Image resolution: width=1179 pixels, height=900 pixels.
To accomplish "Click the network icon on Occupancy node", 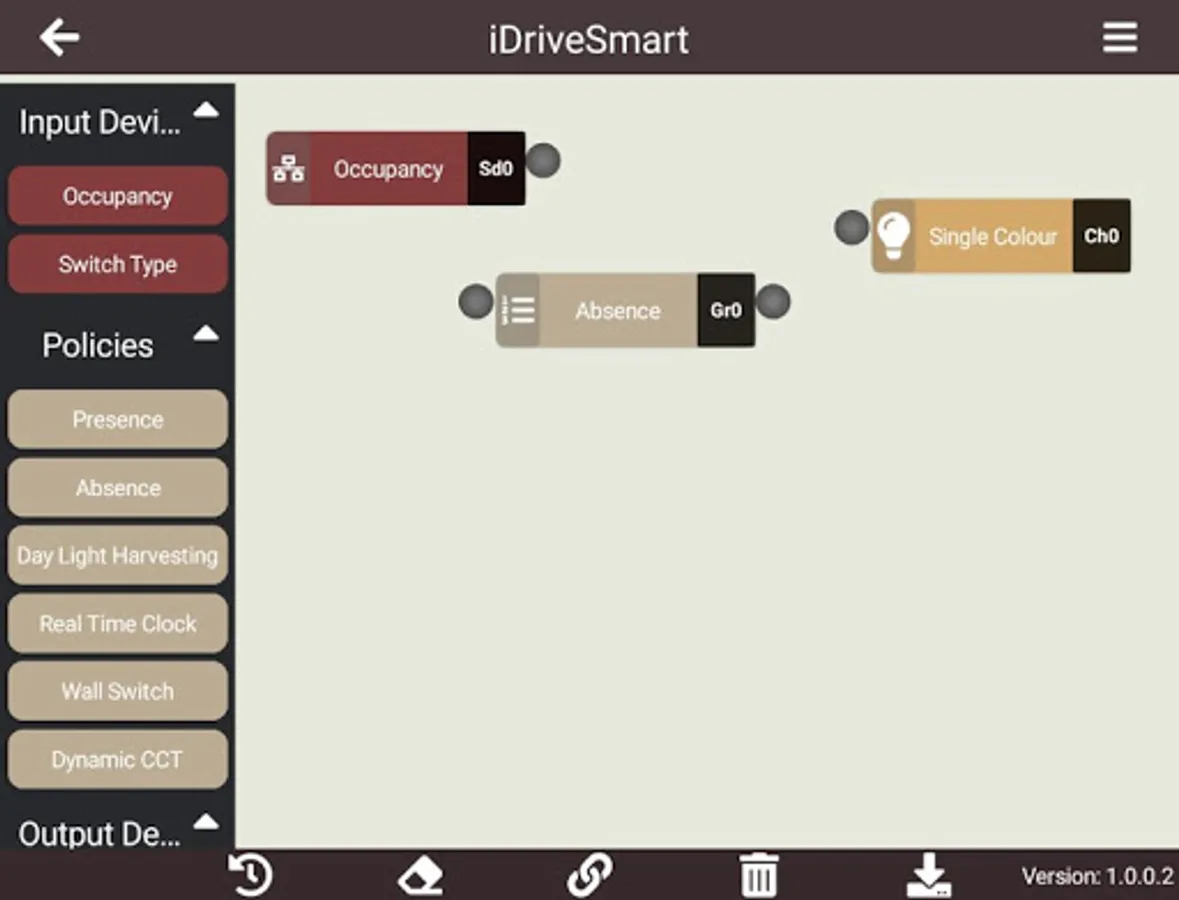I will [x=289, y=168].
